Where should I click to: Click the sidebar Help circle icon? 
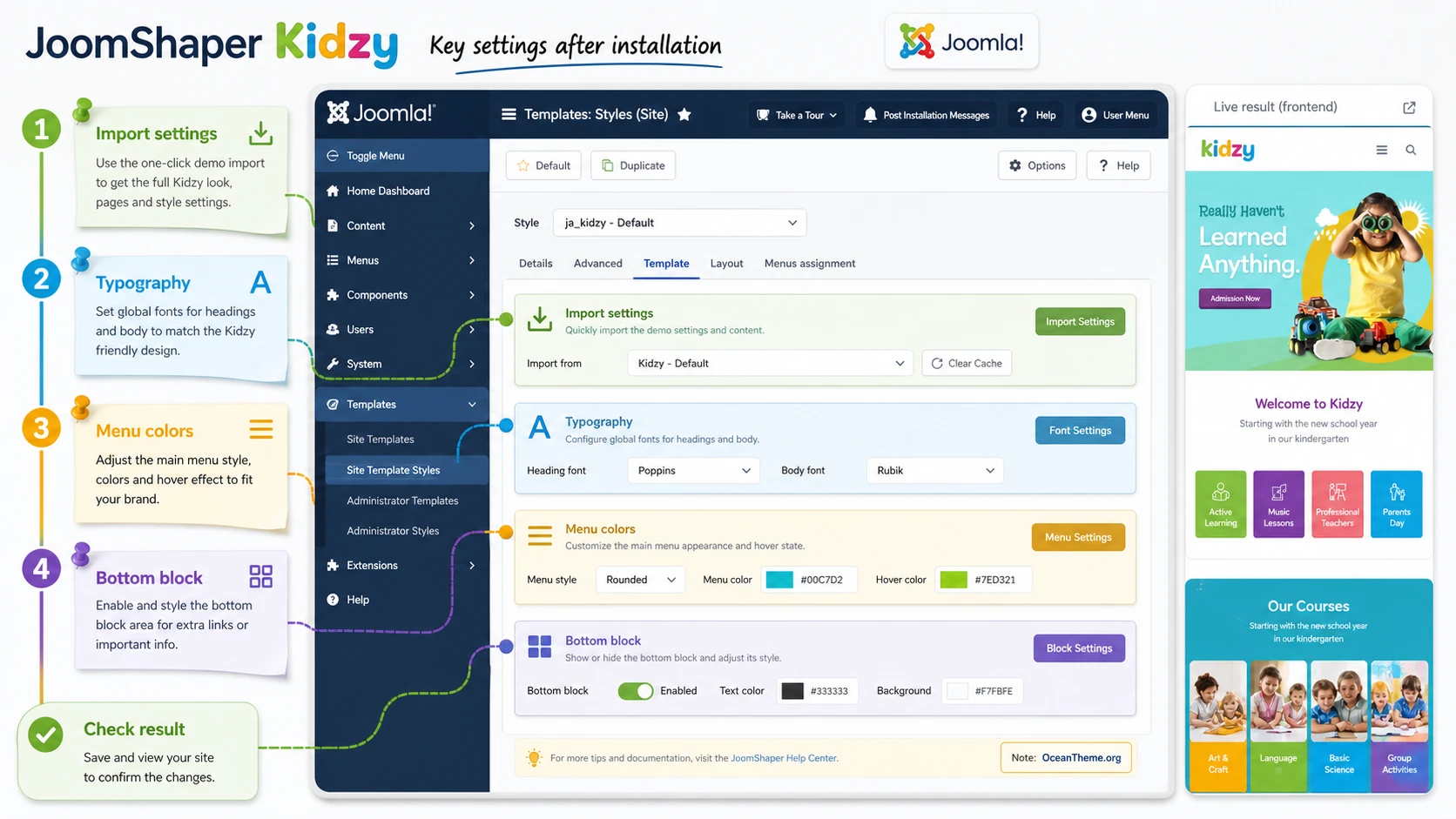tap(333, 600)
